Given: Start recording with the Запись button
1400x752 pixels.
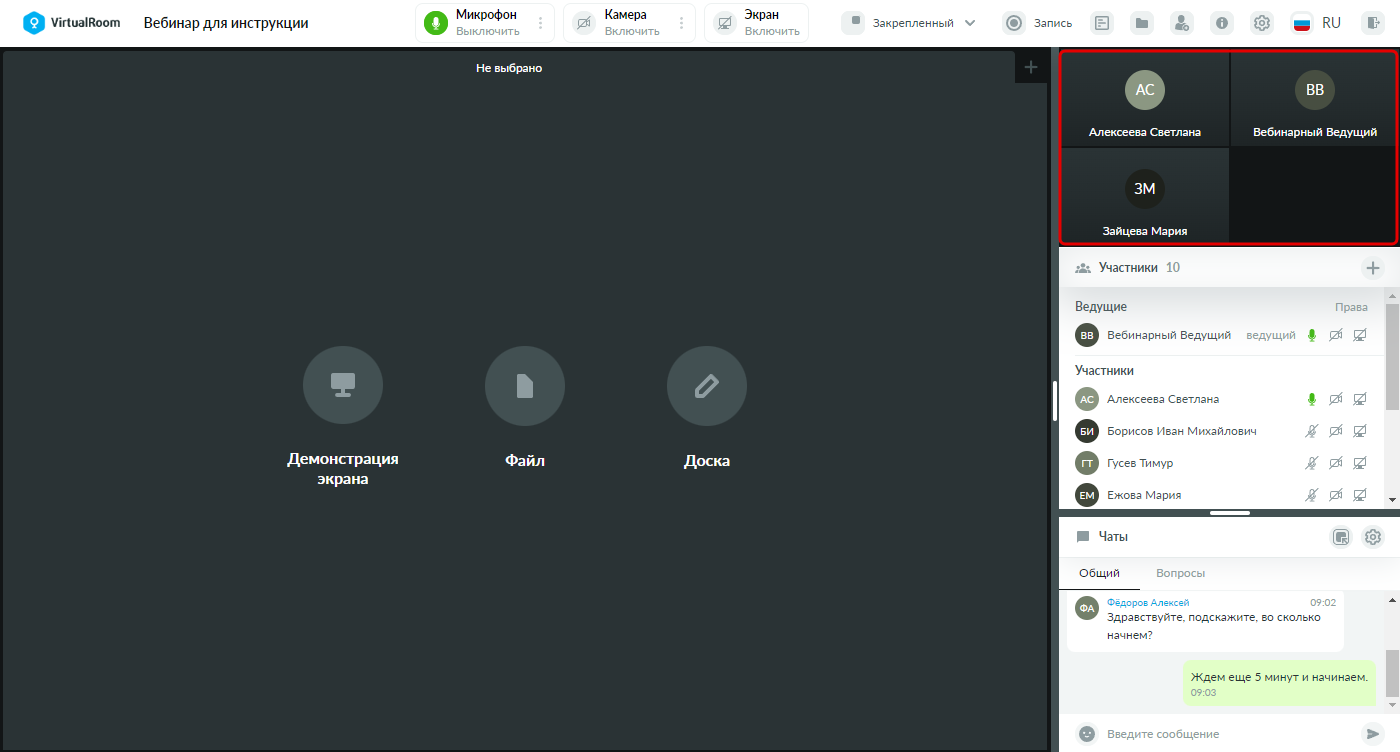Looking at the screenshot, I should [1038, 23].
